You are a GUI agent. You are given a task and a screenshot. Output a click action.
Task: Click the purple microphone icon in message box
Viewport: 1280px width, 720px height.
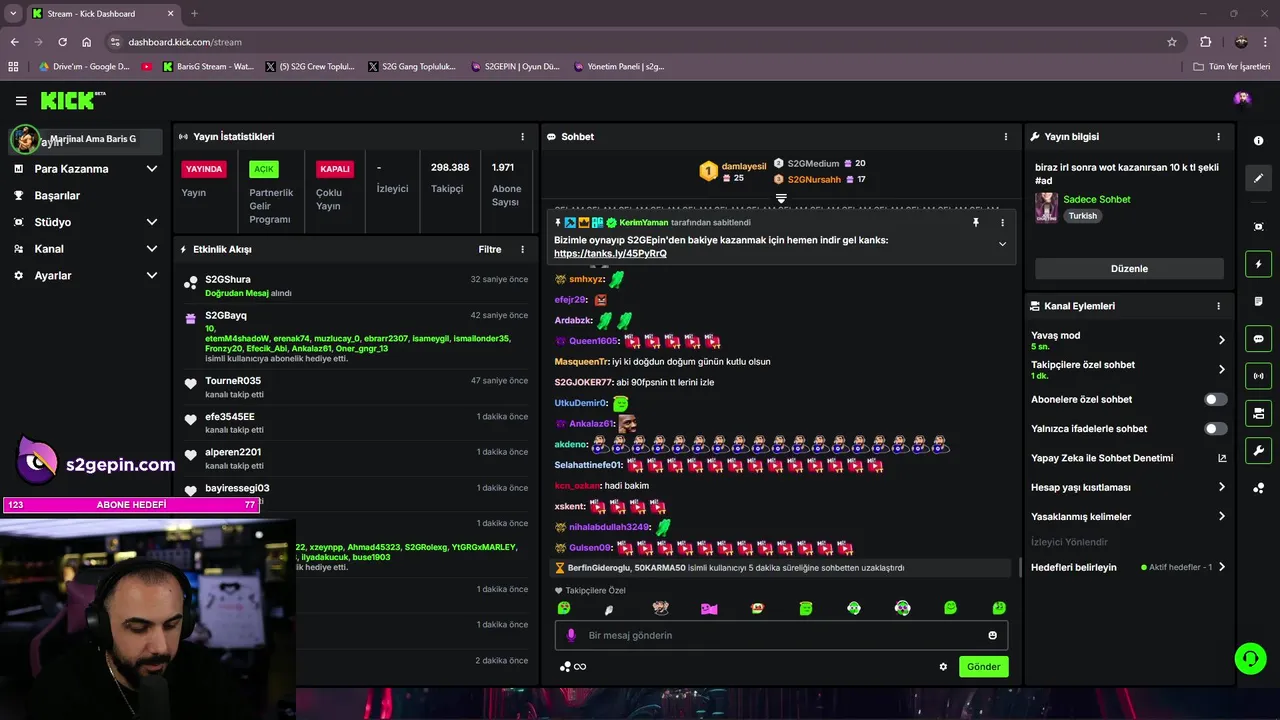click(x=572, y=635)
